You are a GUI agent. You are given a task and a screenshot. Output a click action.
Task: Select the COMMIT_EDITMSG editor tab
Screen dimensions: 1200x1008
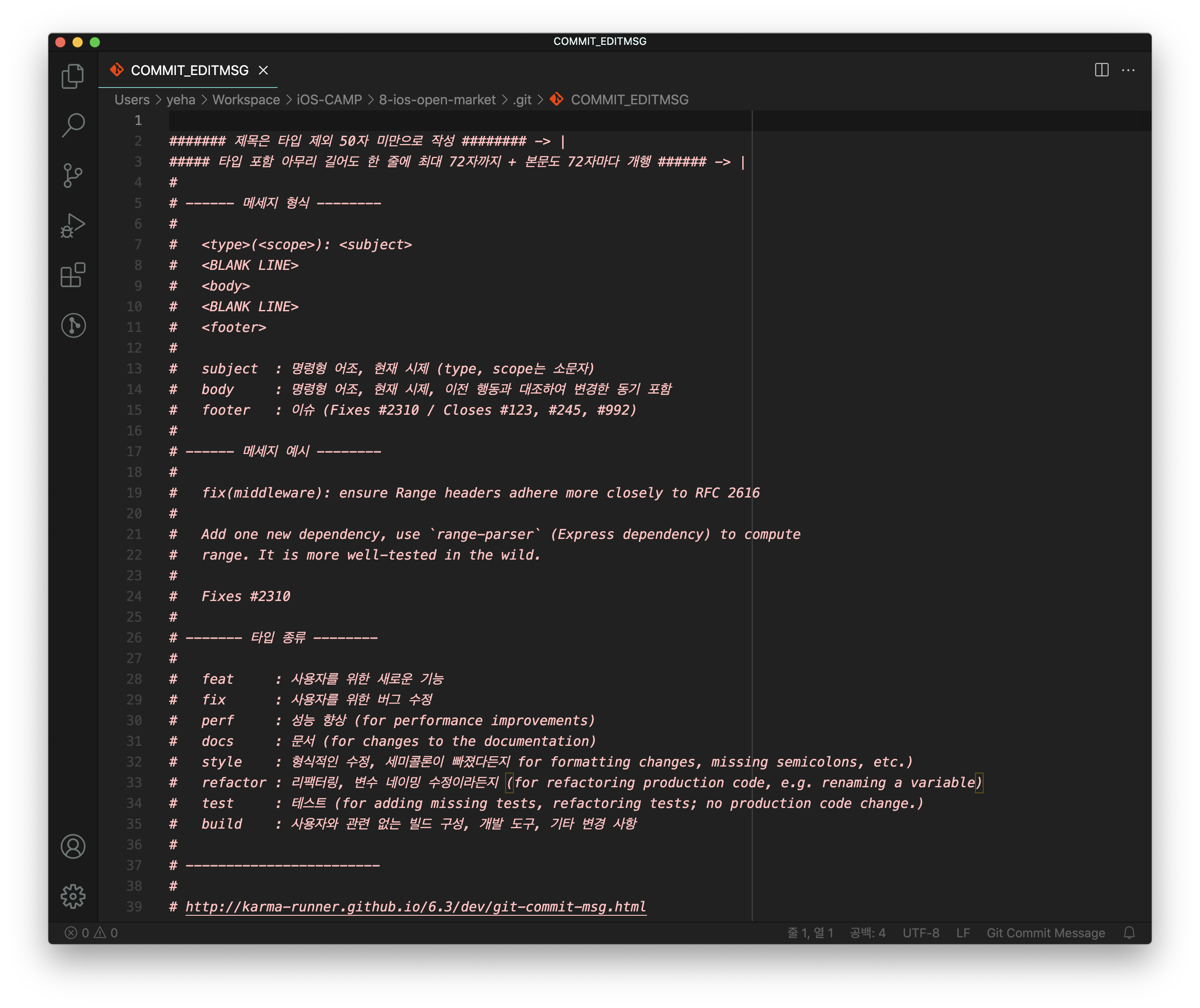[x=189, y=70]
